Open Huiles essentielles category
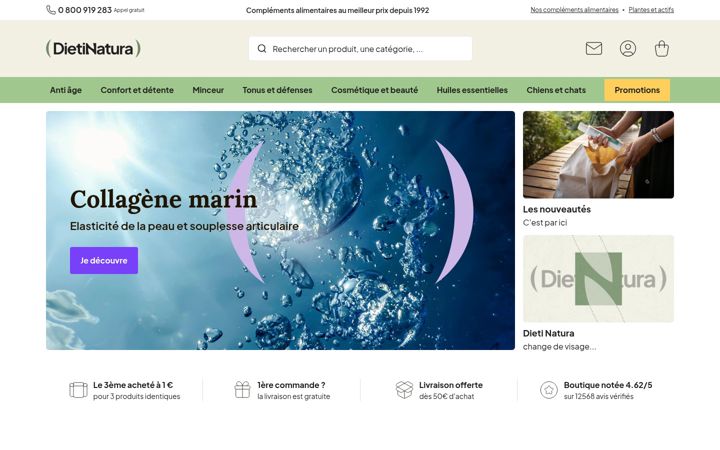This screenshot has width=720, height=450. 472,90
